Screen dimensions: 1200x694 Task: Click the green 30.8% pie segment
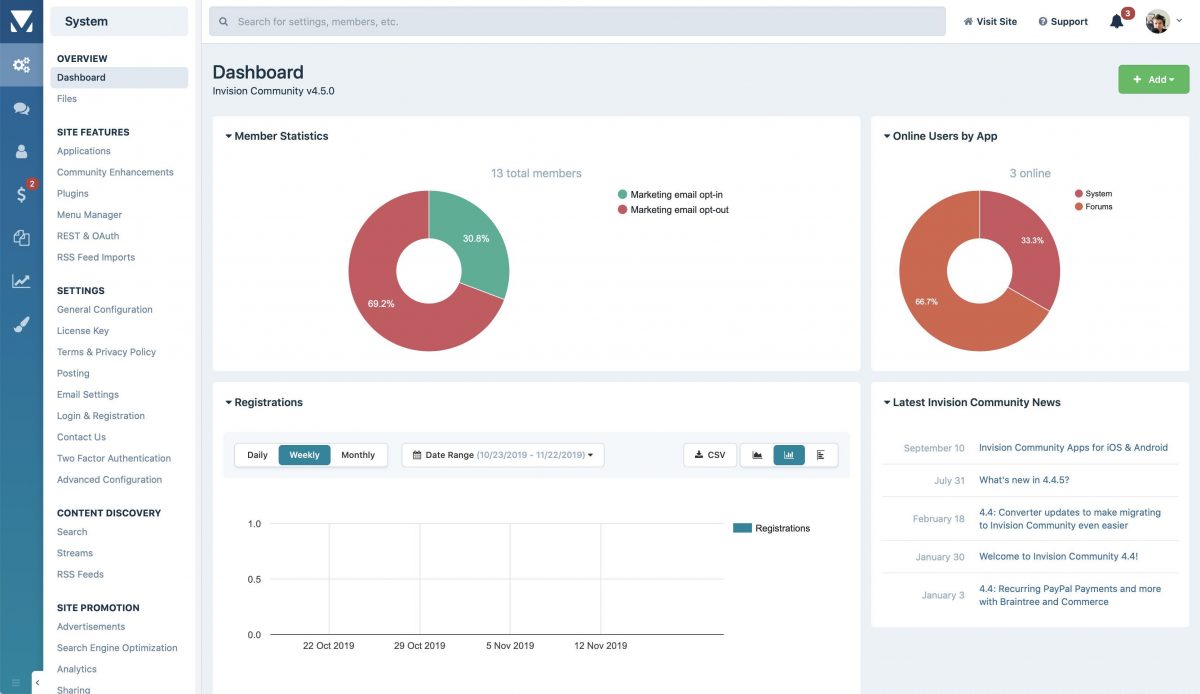tap(476, 239)
